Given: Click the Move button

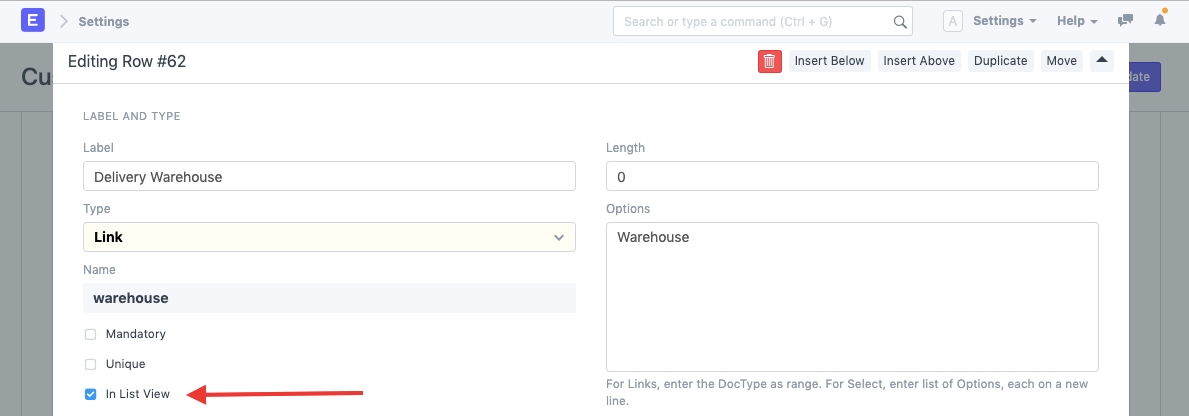Looking at the screenshot, I should [x=1061, y=61].
